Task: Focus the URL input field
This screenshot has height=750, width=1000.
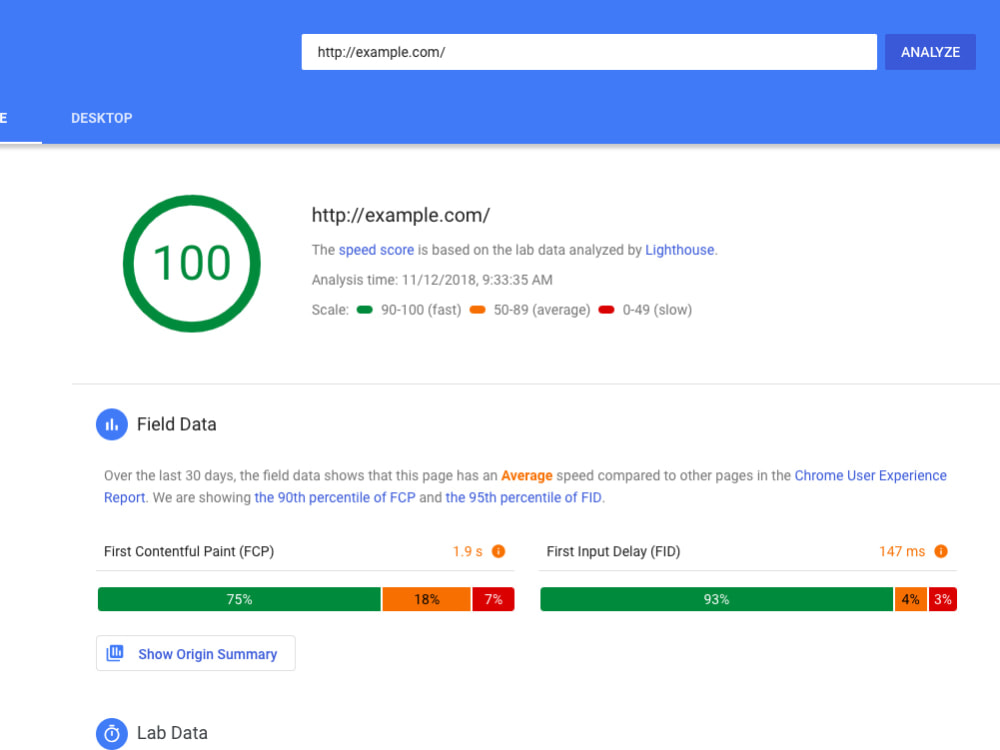Action: pos(589,52)
